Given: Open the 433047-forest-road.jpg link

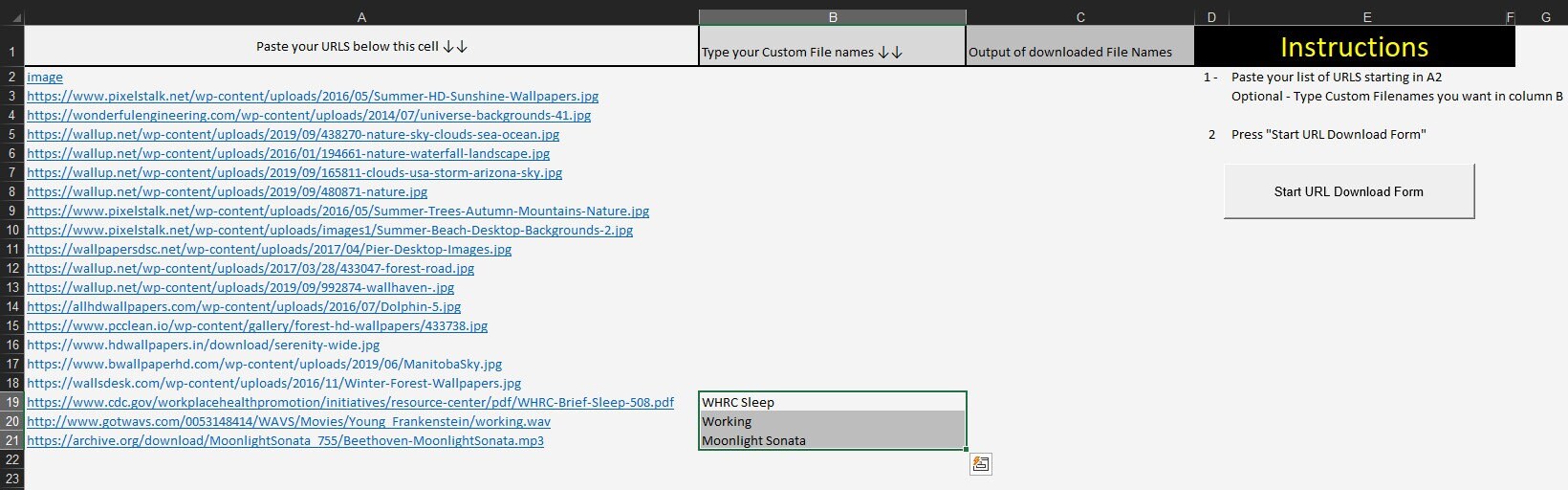Looking at the screenshot, I should [250, 268].
